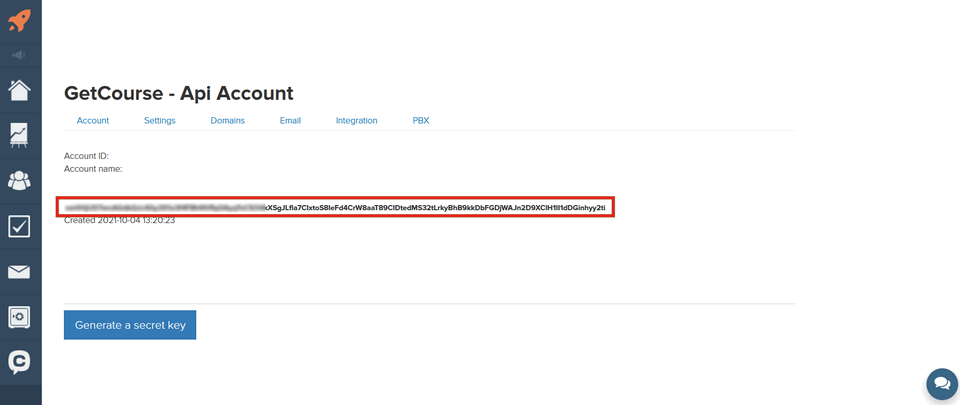The height and width of the screenshot is (405, 960).
Task: Open the Users group icon
Action: pyautogui.click(x=19, y=181)
